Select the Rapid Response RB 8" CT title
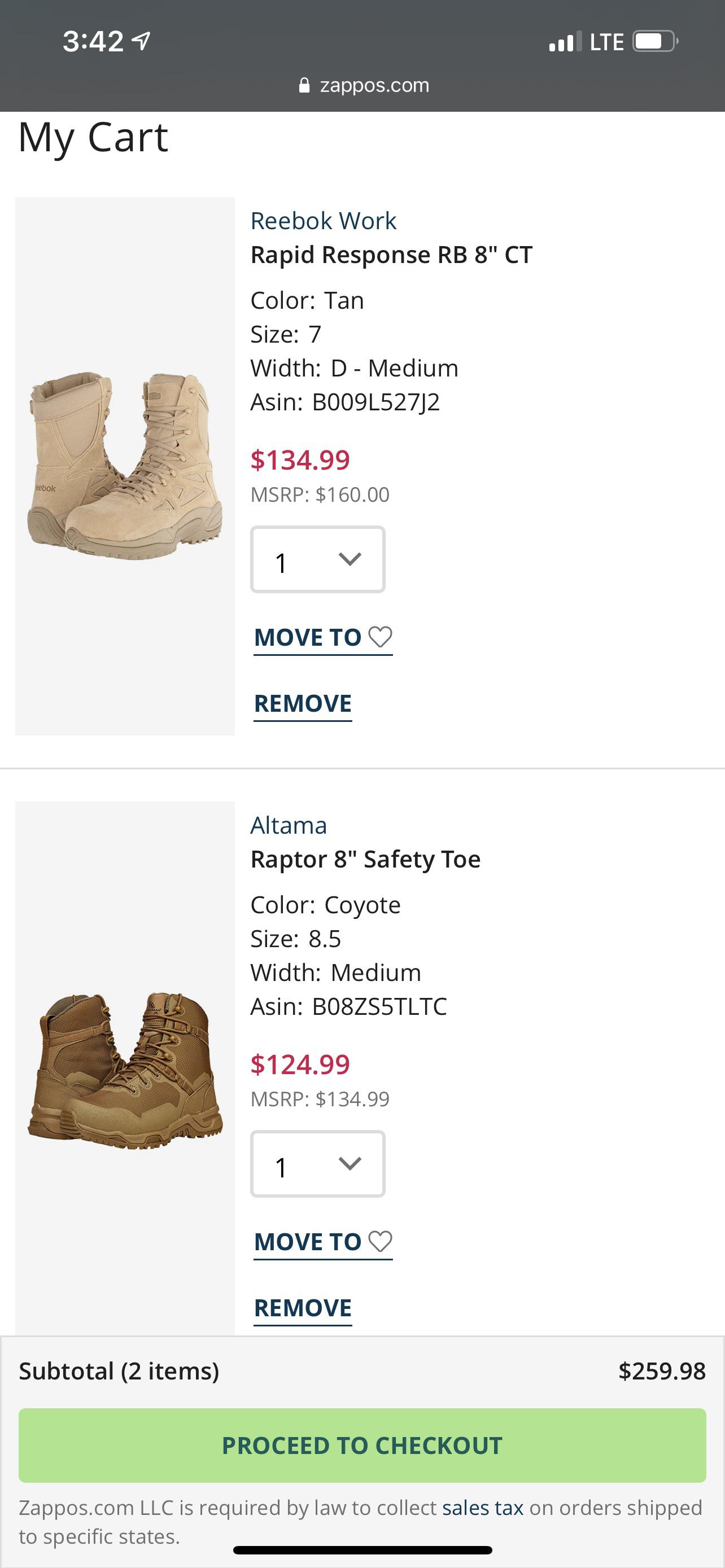This screenshot has width=725, height=1568. pos(391,255)
